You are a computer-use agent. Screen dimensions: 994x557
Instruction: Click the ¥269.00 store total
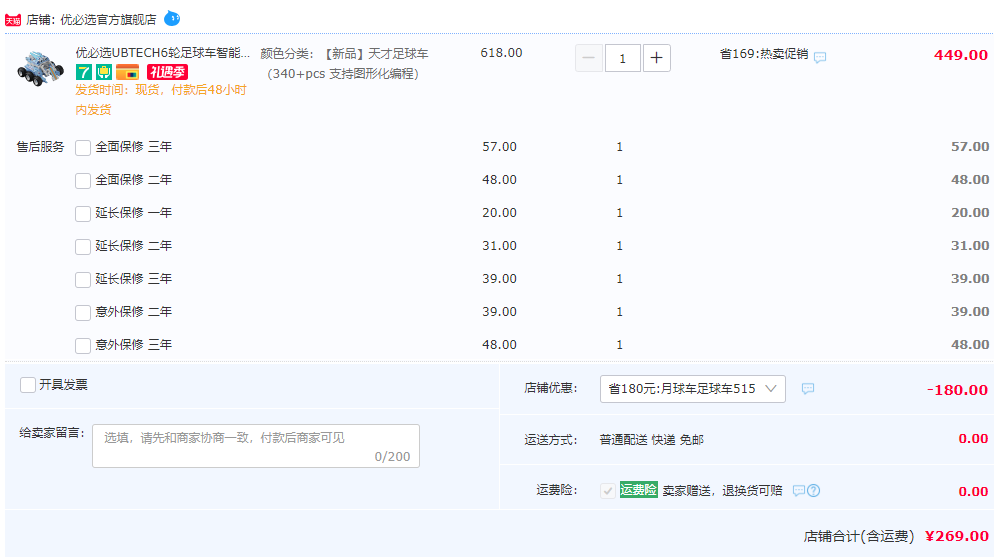tap(957, 536)
